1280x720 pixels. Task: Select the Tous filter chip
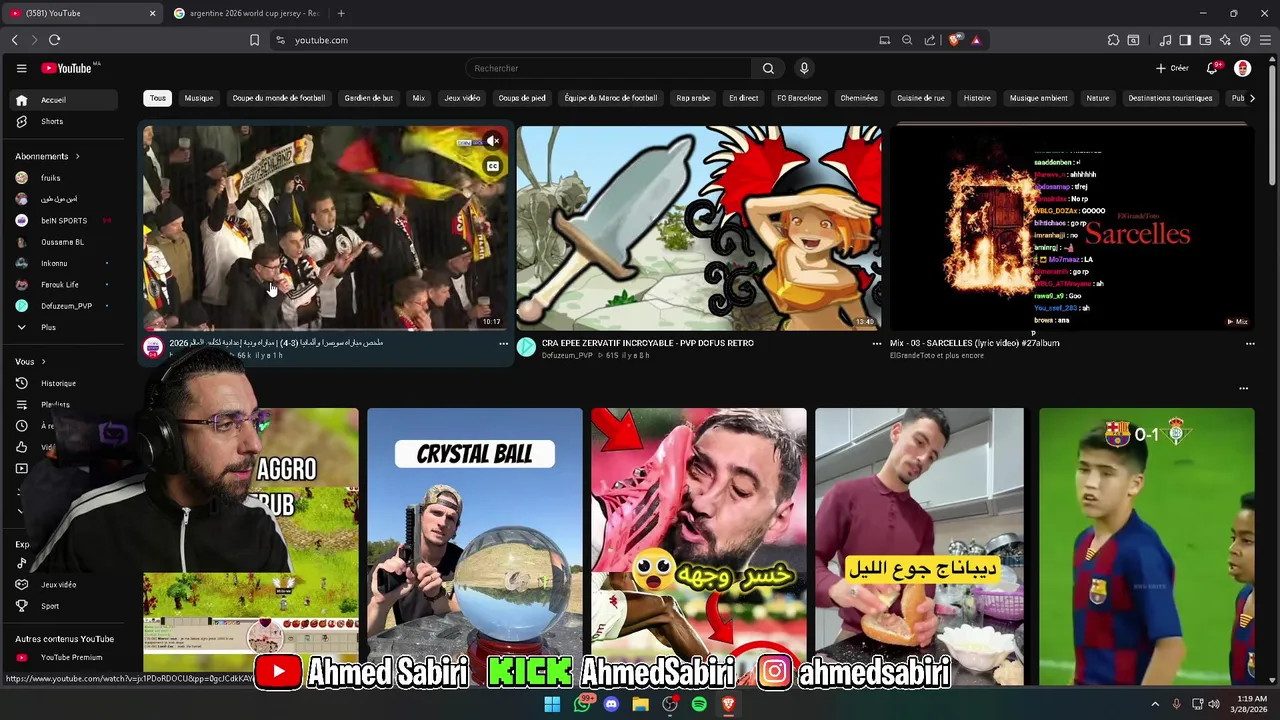(x=158, y=98)
